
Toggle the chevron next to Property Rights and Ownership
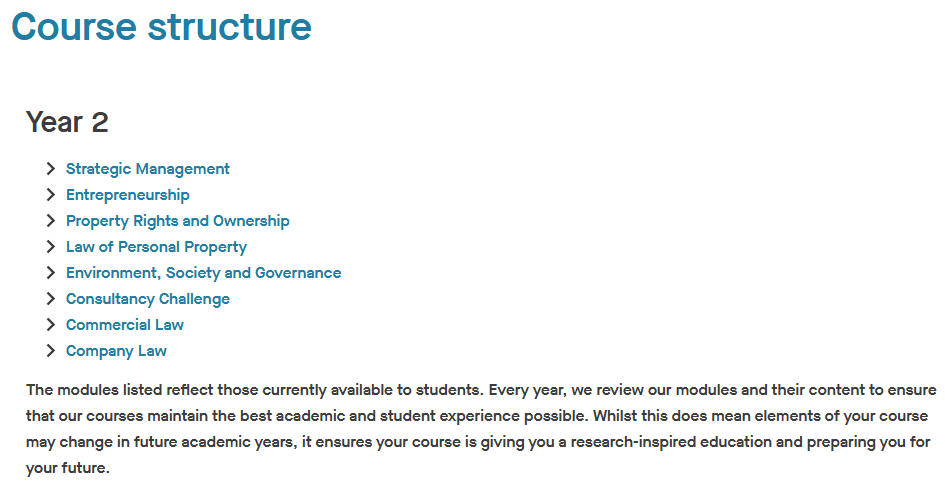tap(51, 221)
